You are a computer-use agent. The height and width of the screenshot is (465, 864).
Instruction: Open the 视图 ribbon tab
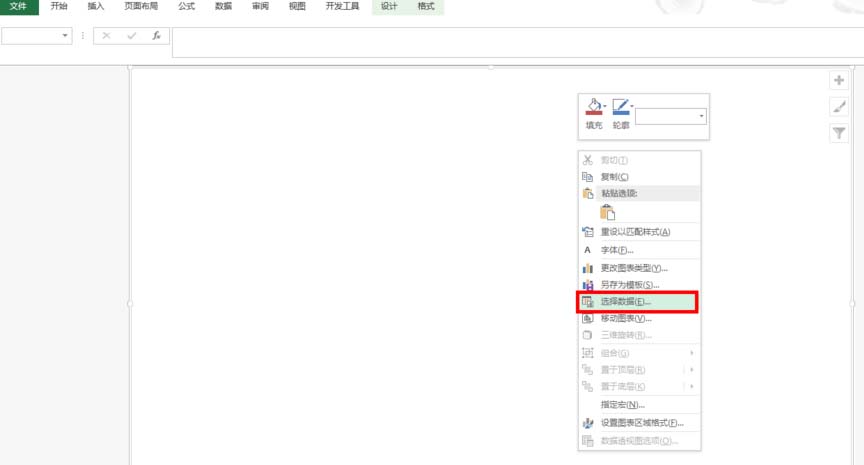pyautogui.click(x=297, y=7)
